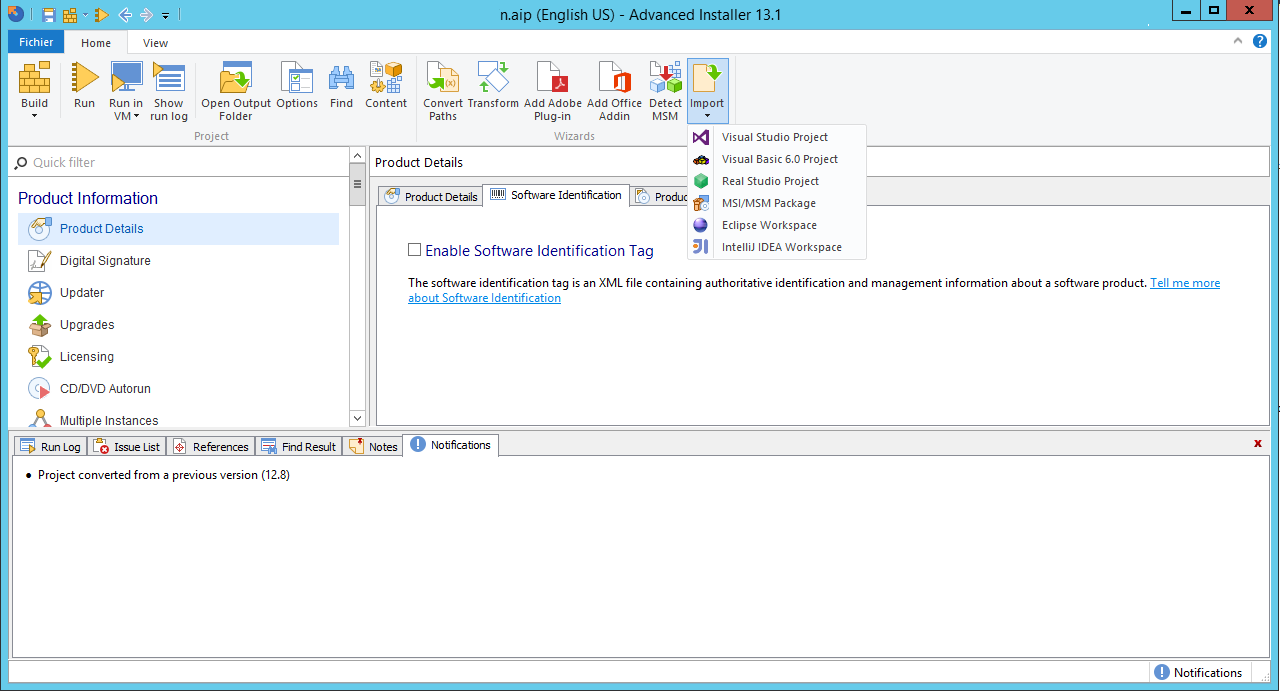Select MSI/MSM Package import option
This screenshot has width=1280, height=691.
point(768,203)
